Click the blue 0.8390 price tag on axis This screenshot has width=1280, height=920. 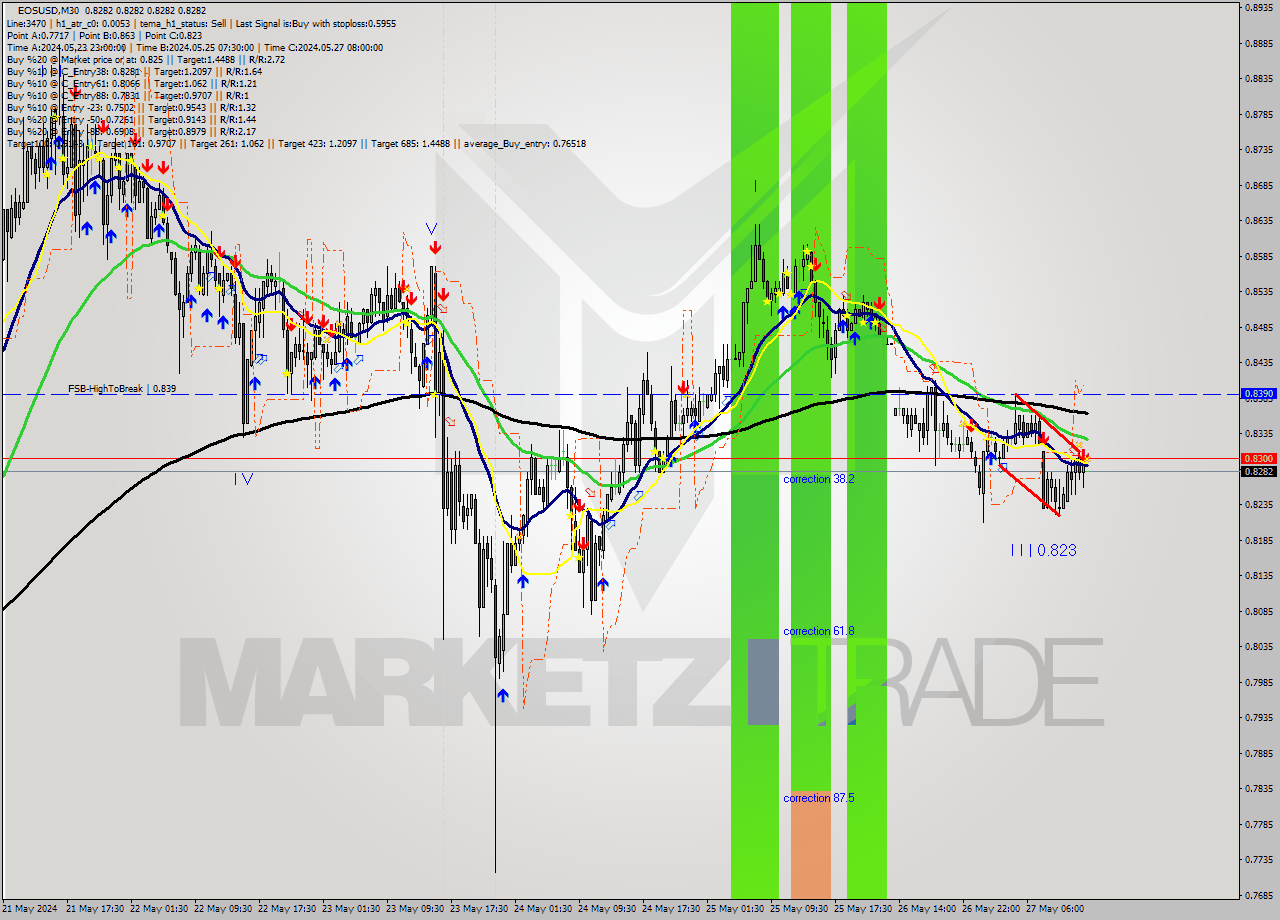click(x=1257, y=394)
